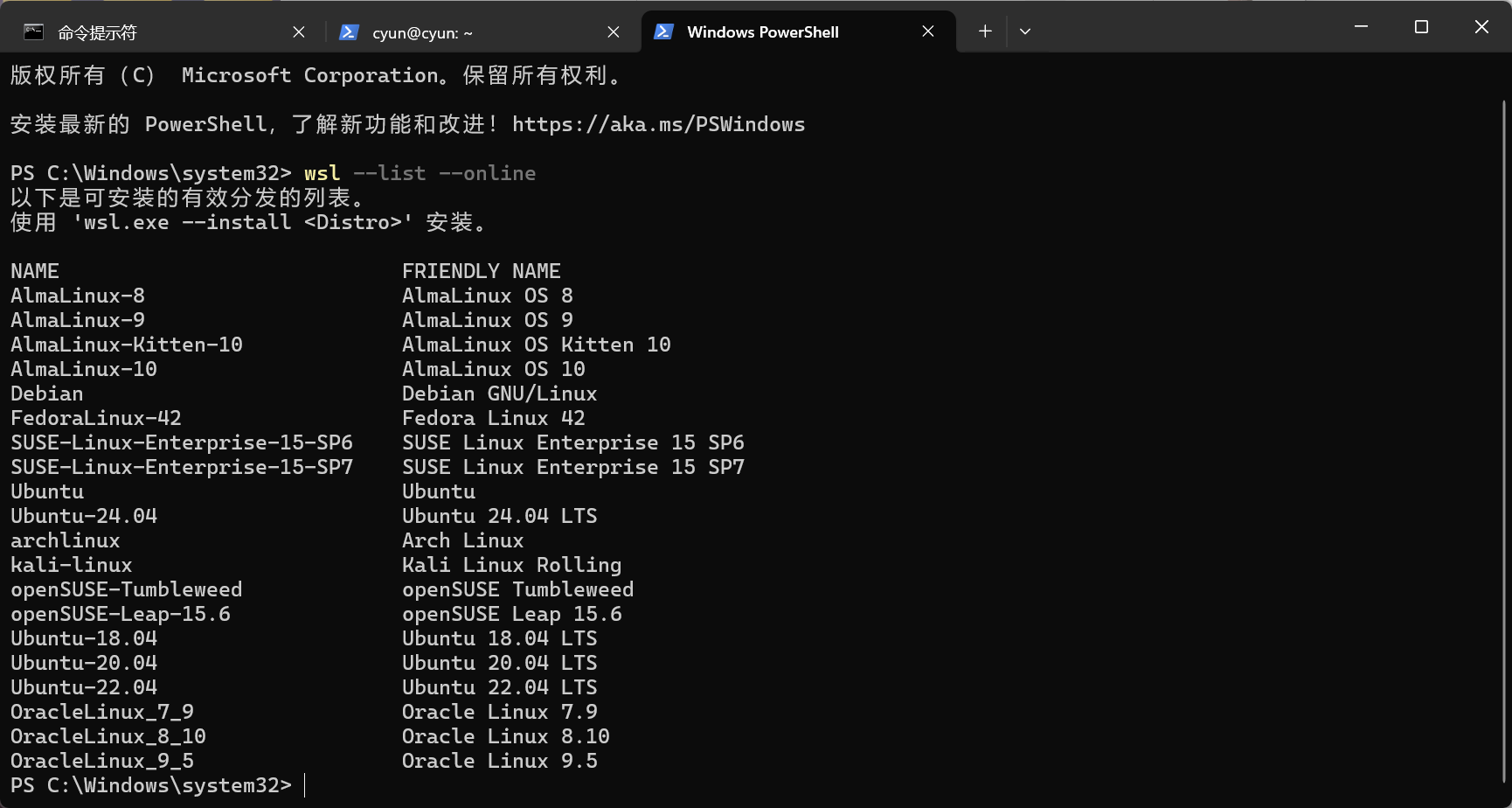The height and width of the screenshot is (808, 1512).
Task: Click the friendly name 'SUSE Linux Enterprise 15 SP7'
Action: 573,467
